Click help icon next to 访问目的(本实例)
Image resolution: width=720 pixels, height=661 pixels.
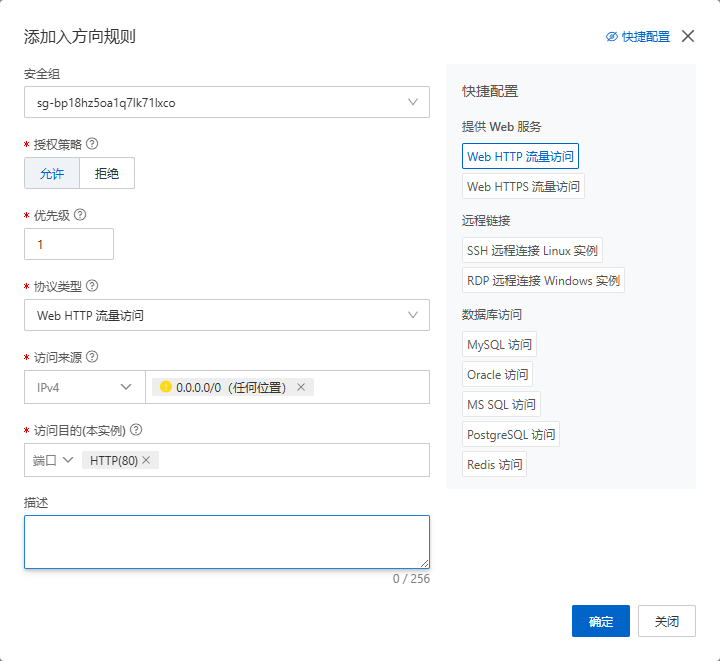tap(136, 430)
